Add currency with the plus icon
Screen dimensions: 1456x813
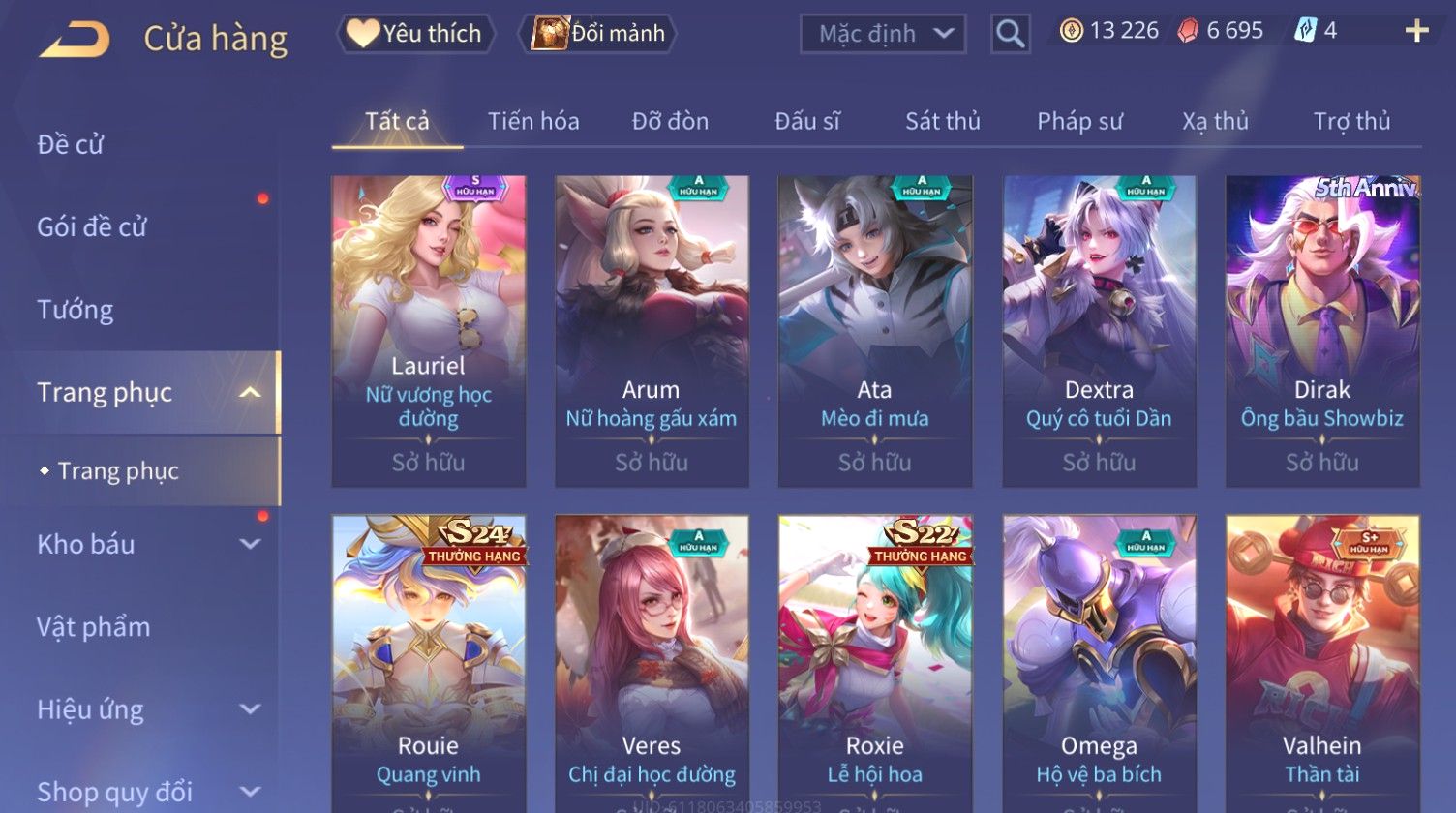(x=1417, y=31)
